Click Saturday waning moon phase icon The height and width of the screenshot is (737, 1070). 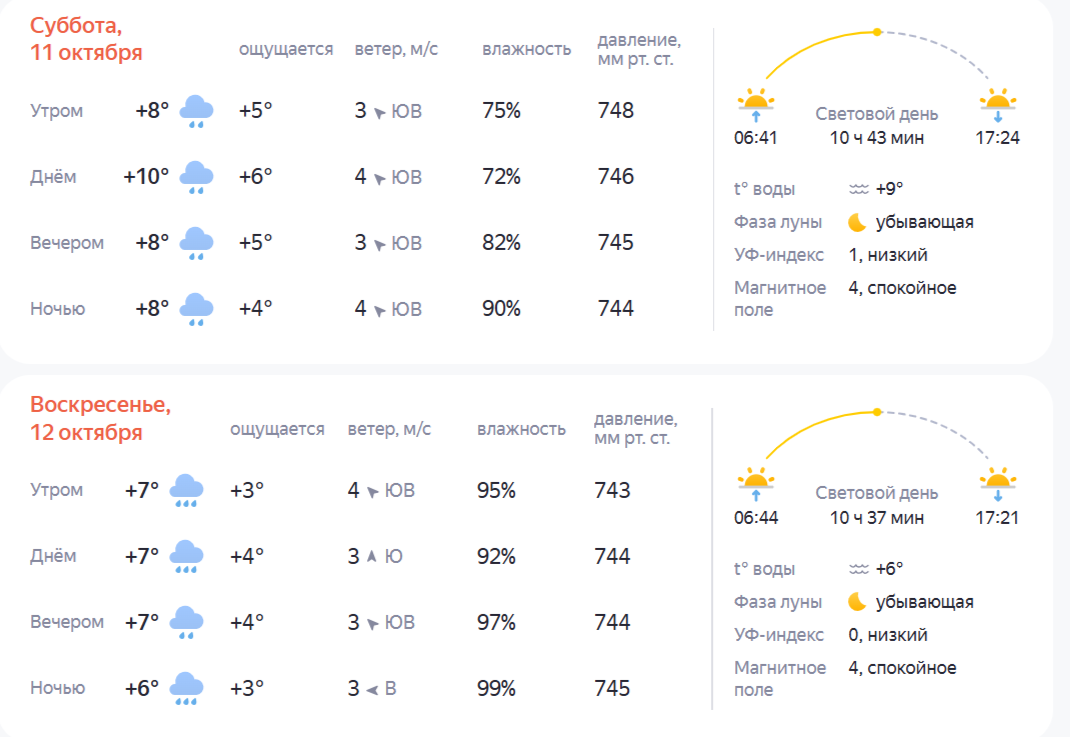tap(857, 222)
